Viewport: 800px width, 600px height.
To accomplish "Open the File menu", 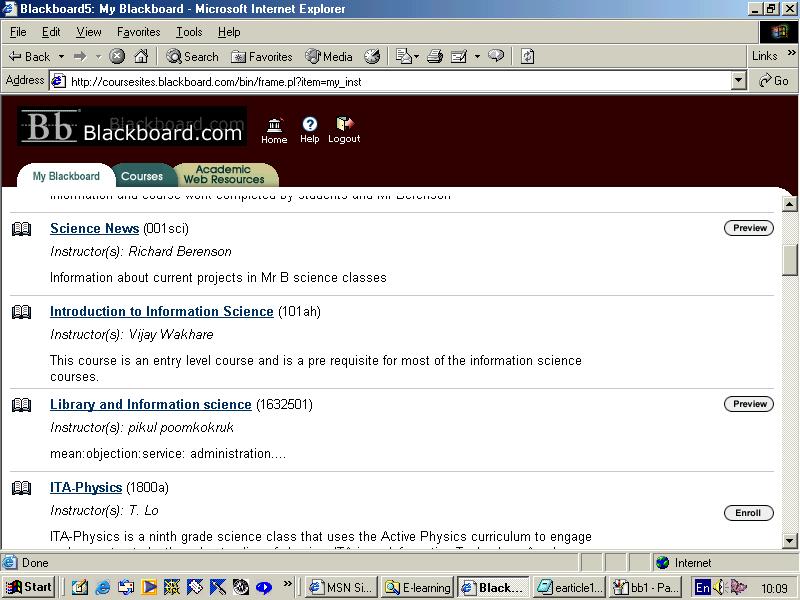I will pos(18,32).
